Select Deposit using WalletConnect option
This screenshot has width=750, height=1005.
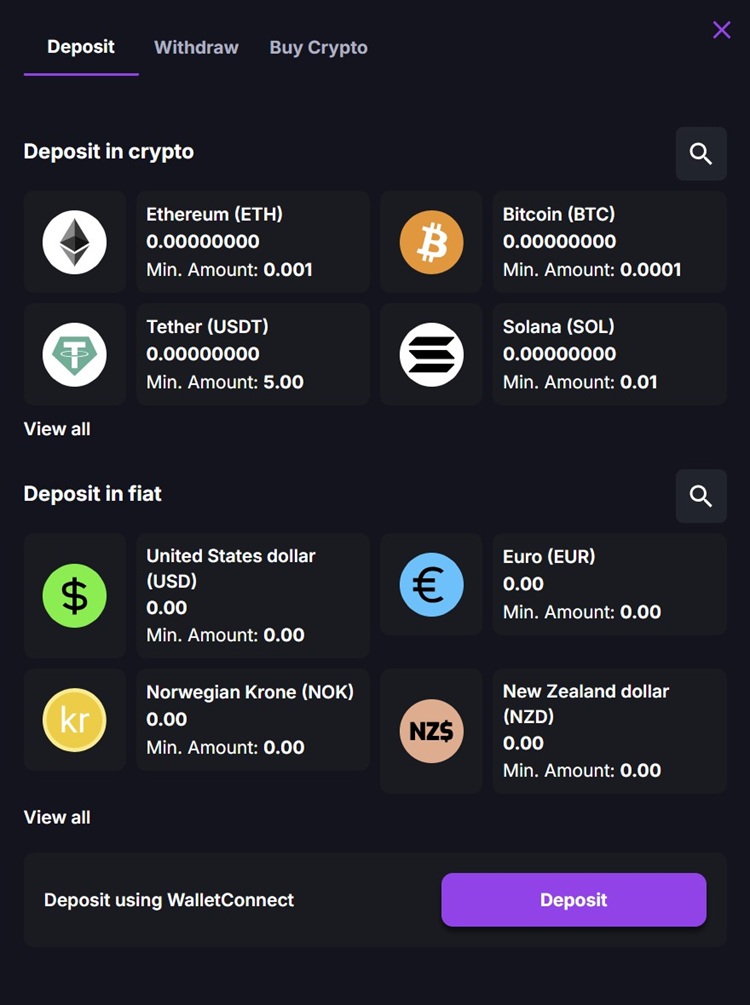coord(168,899)
